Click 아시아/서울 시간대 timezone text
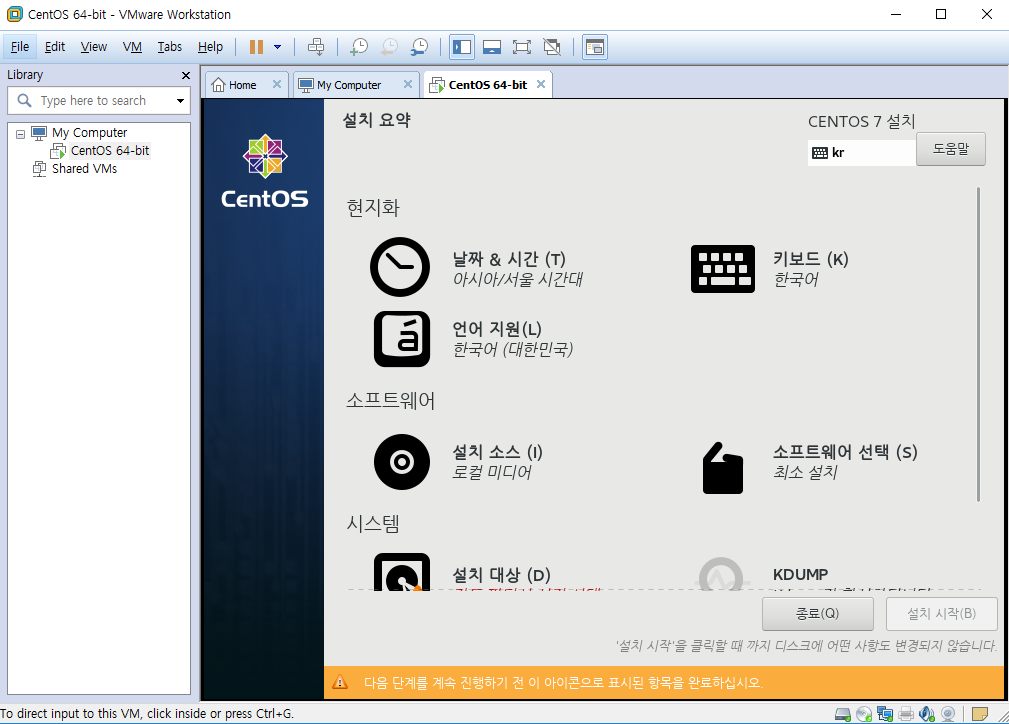Image resolution: width=1009 pixels, height=724 pixels. pos(518,279)
